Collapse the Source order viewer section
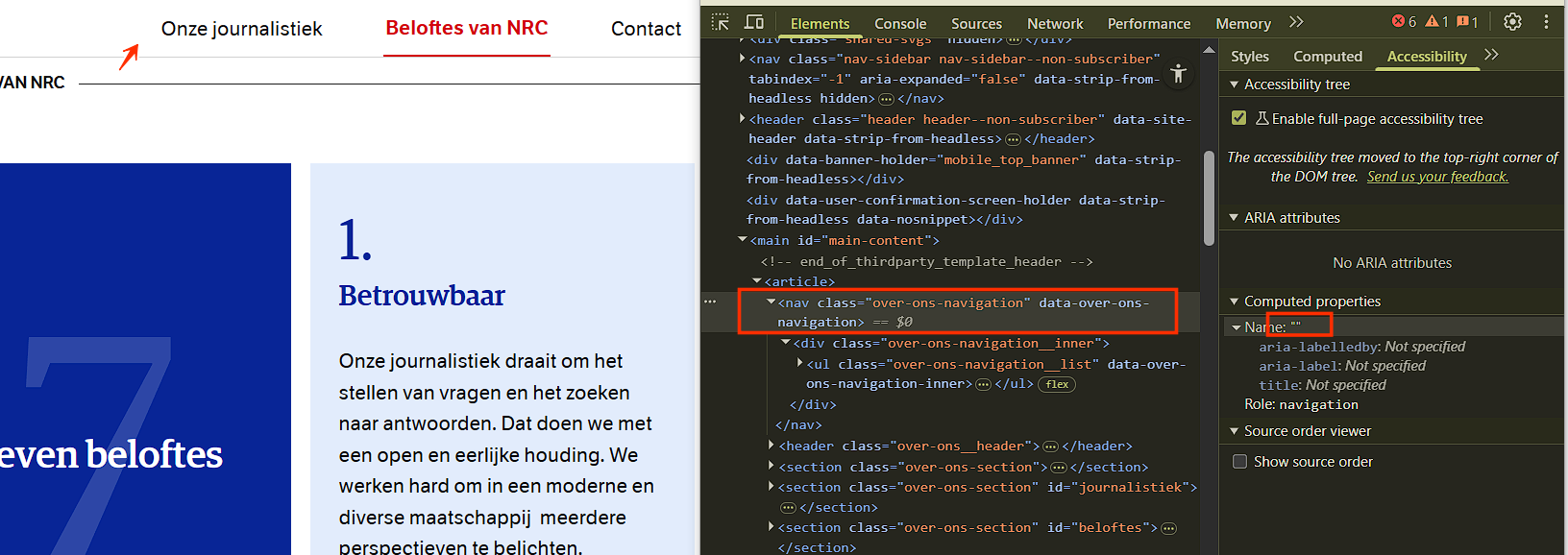Screen dimensions: 1568x555 [1234, 431]
